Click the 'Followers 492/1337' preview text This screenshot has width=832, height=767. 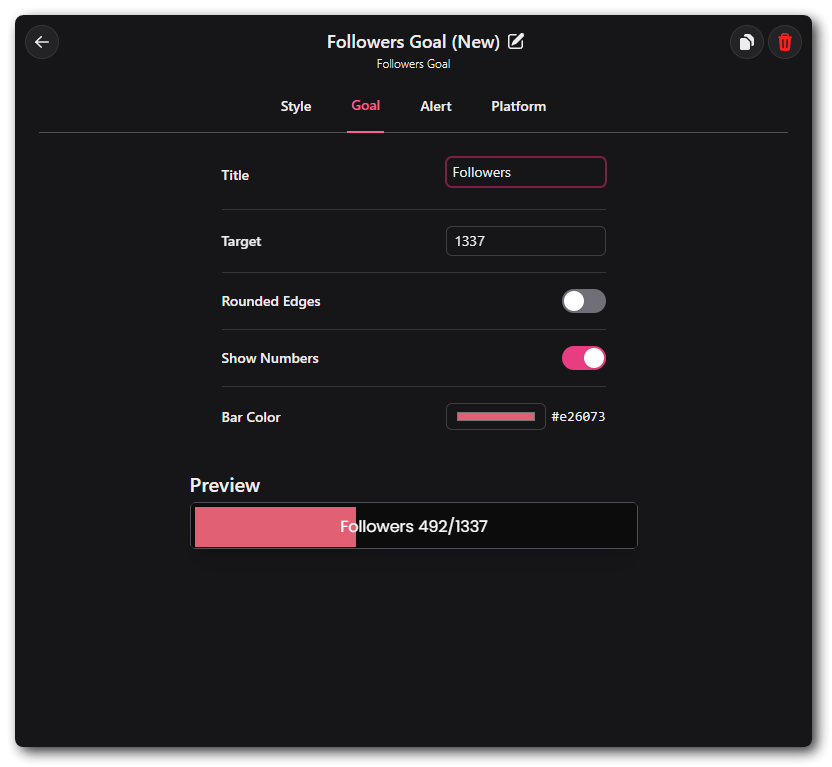tap(414, 526)
